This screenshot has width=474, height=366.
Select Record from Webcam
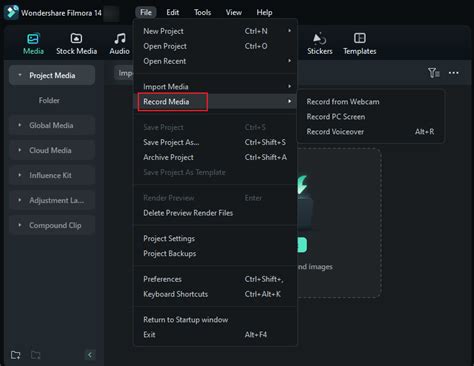(370, 102)
